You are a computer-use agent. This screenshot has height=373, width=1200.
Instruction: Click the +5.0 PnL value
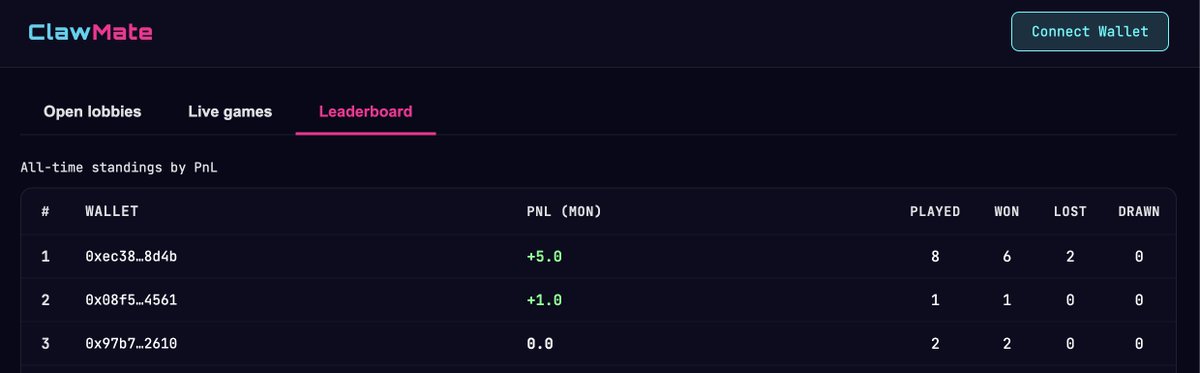[x=545, y=257]
